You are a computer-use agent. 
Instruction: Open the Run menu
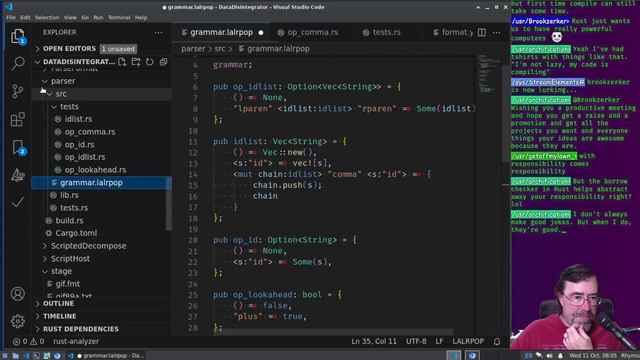tap(98, 18)
